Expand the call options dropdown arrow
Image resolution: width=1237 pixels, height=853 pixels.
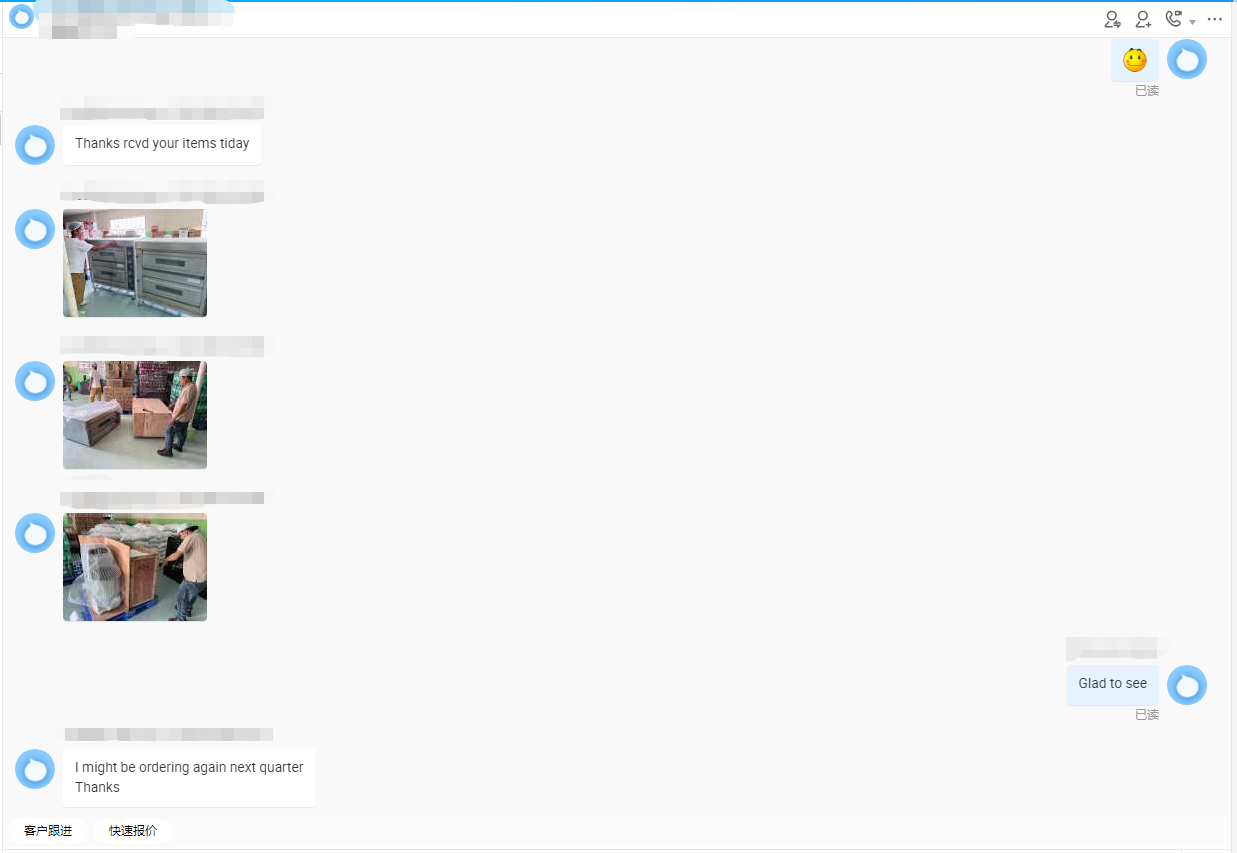point(1192,22)
